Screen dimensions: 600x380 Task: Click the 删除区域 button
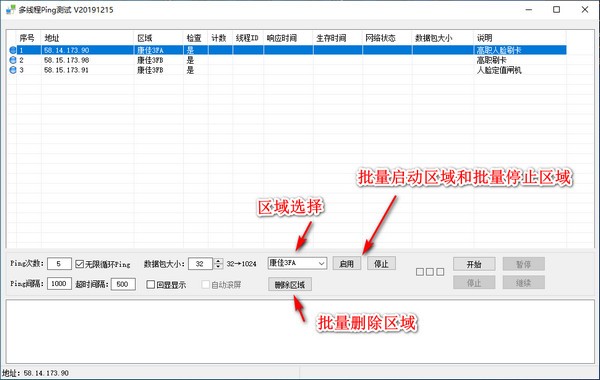tap(290, 284)
